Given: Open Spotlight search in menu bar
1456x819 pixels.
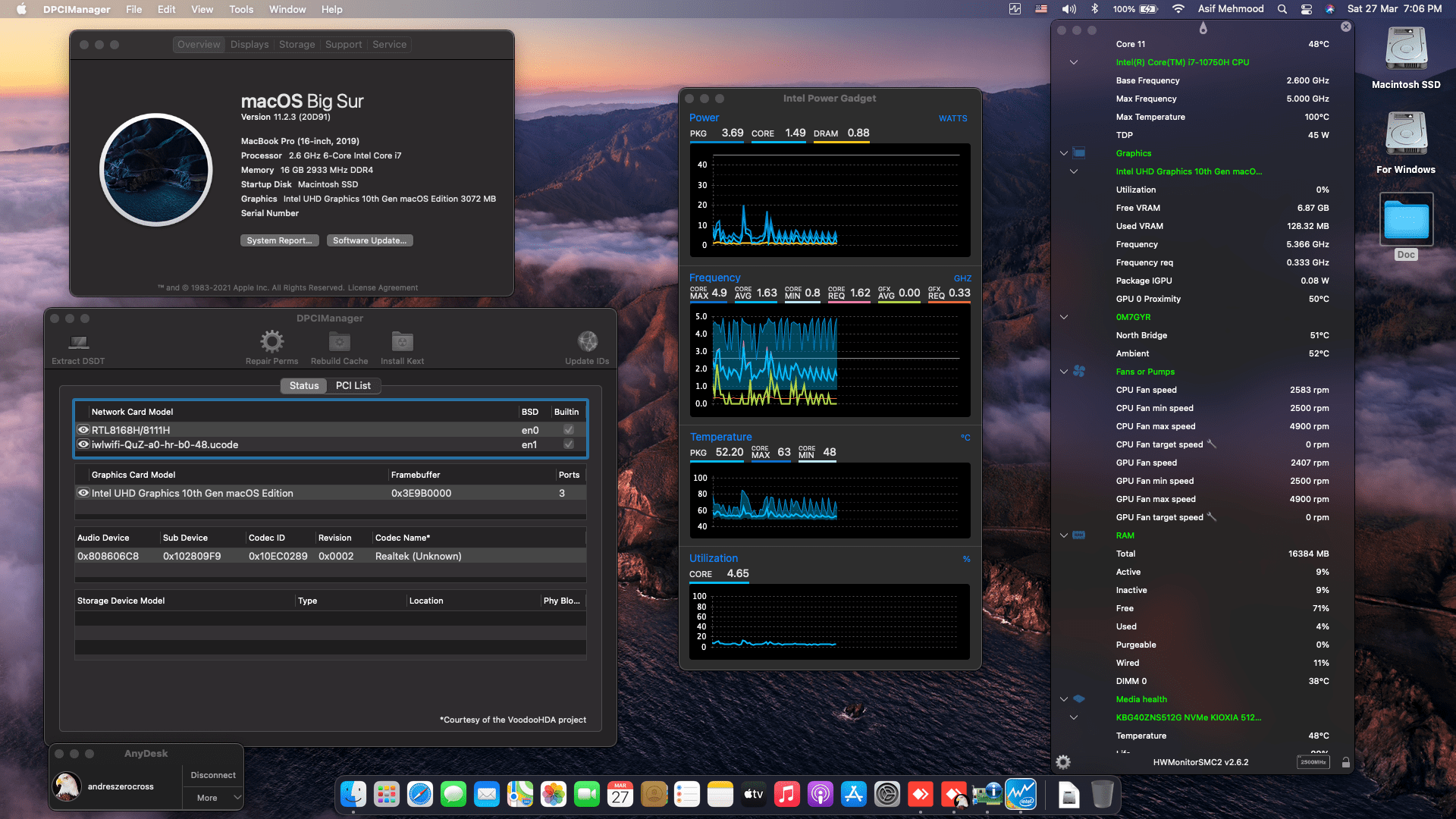Looking at the screenshot, I should [1282, 9].
